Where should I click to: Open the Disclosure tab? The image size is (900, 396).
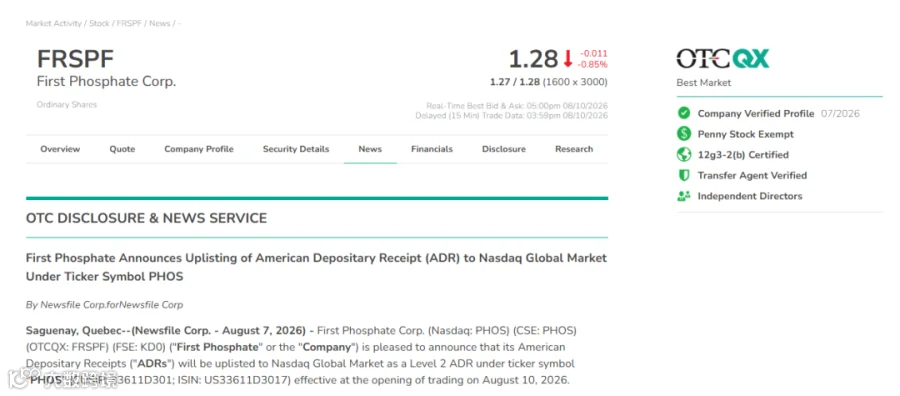point(504,149)
